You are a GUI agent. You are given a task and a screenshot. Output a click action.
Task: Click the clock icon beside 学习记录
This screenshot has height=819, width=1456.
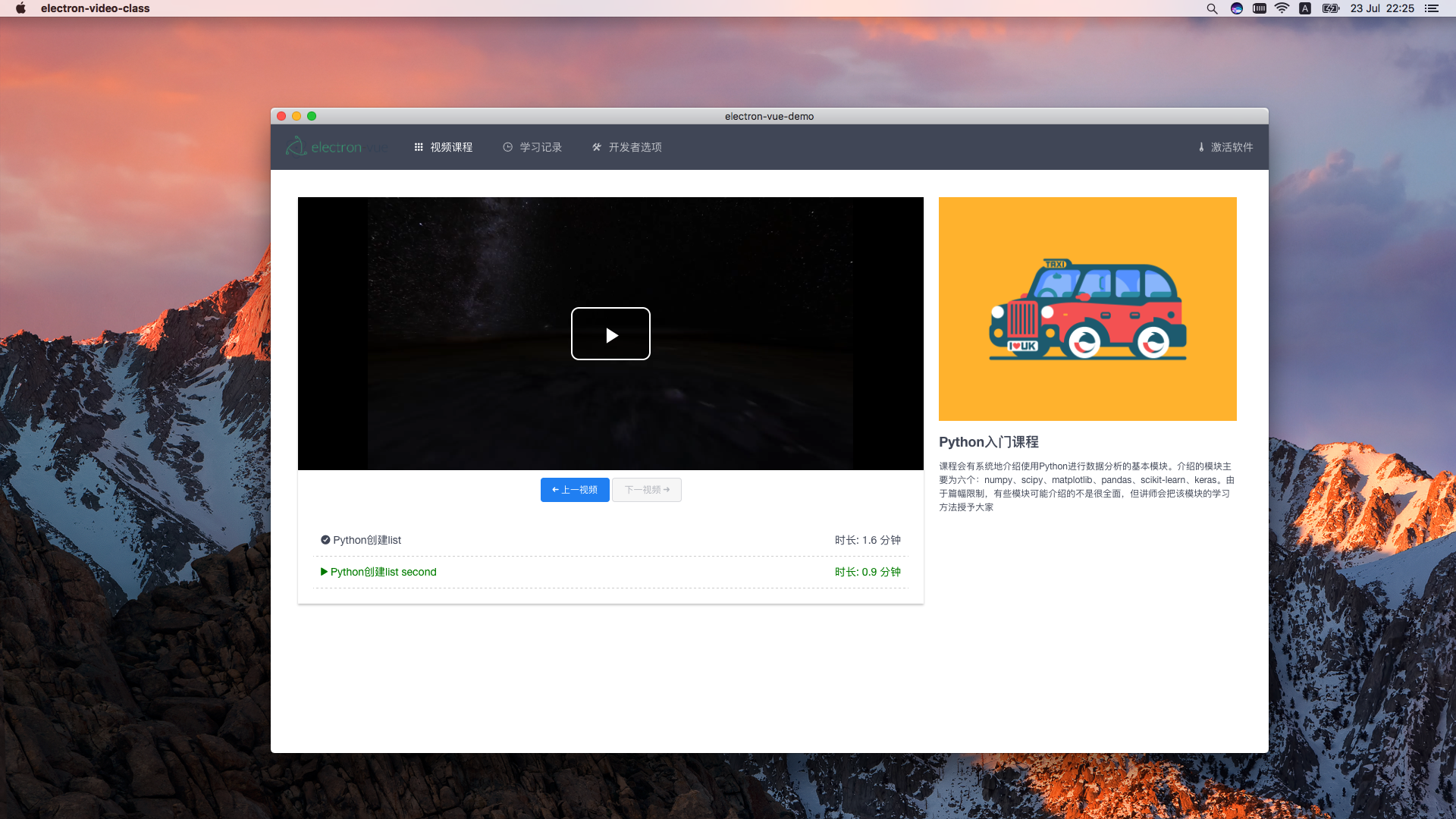507,147
